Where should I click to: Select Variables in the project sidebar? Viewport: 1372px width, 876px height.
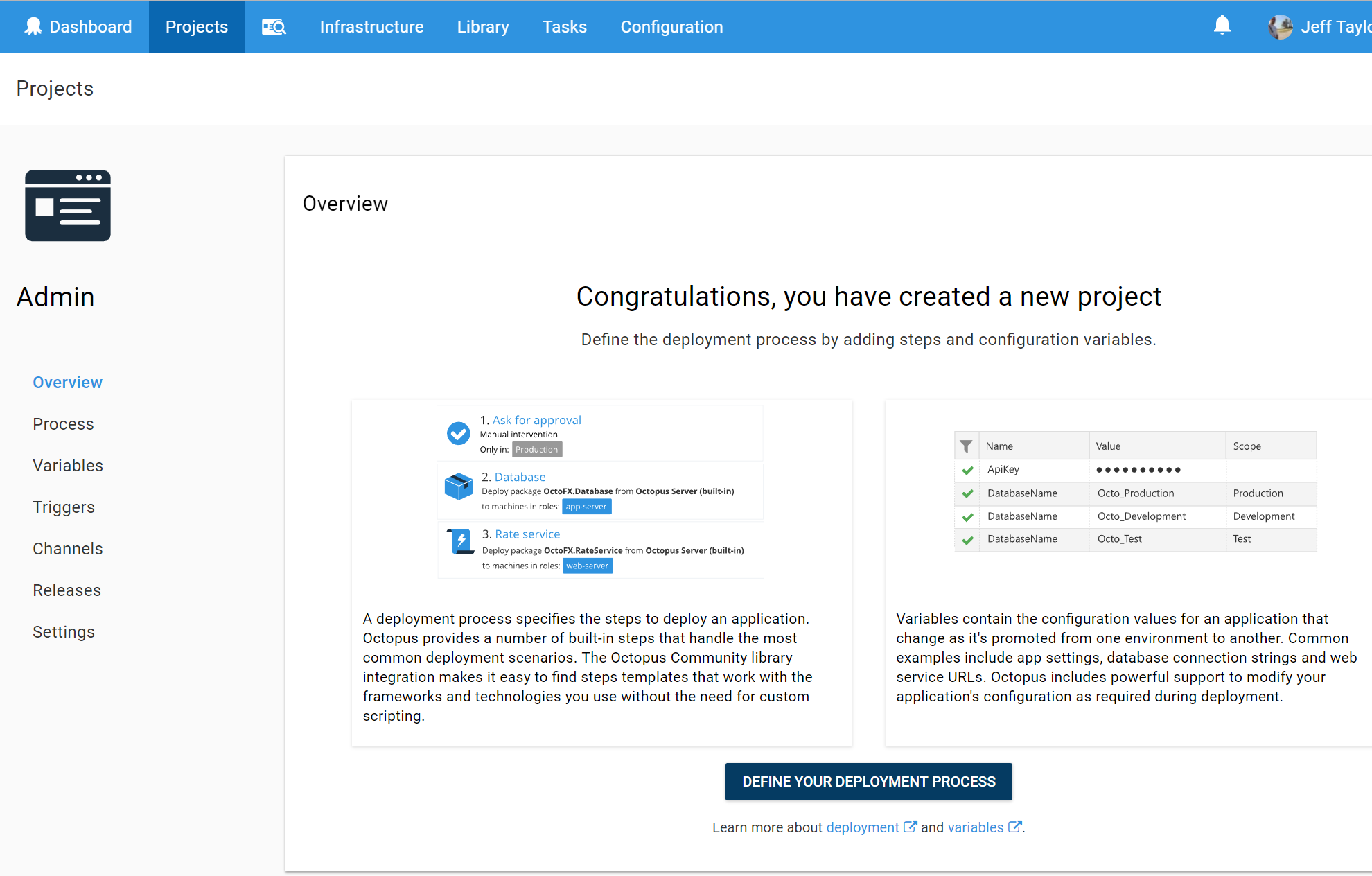pyautogui.click(x=68, y=466)
